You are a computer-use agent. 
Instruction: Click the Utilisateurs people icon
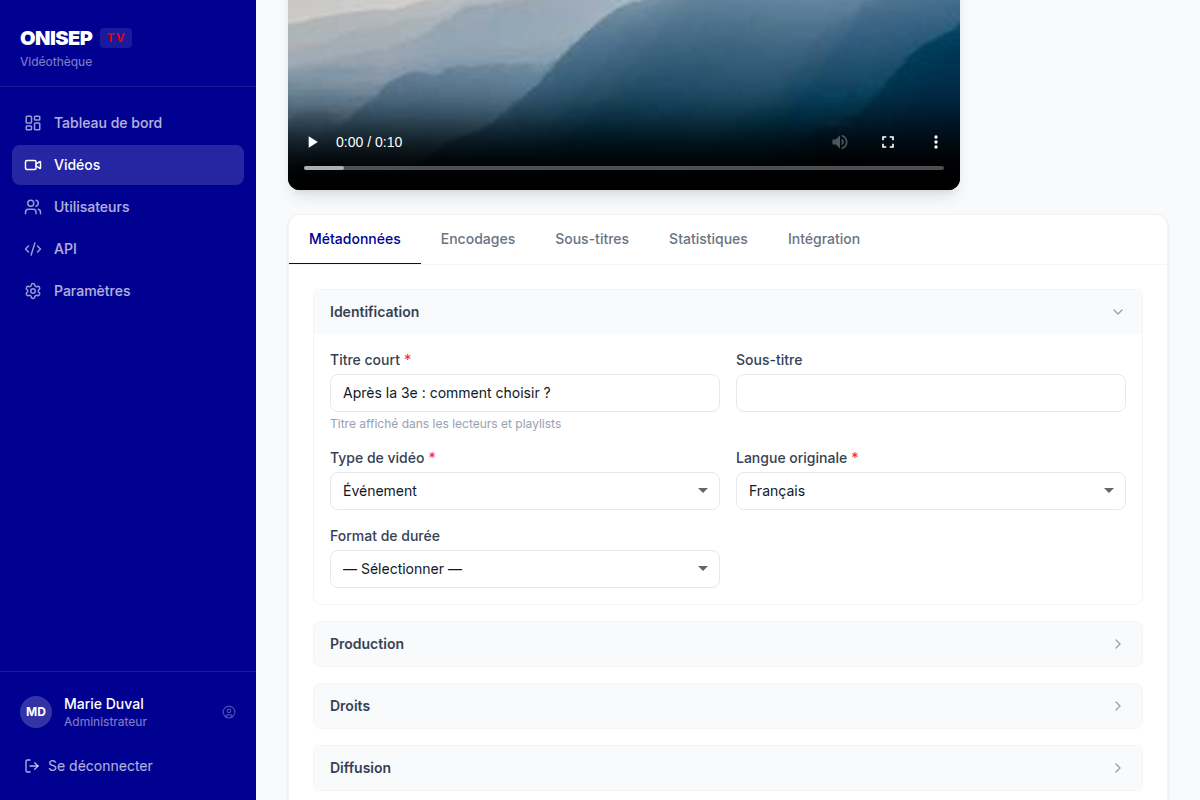click(33, 207)
